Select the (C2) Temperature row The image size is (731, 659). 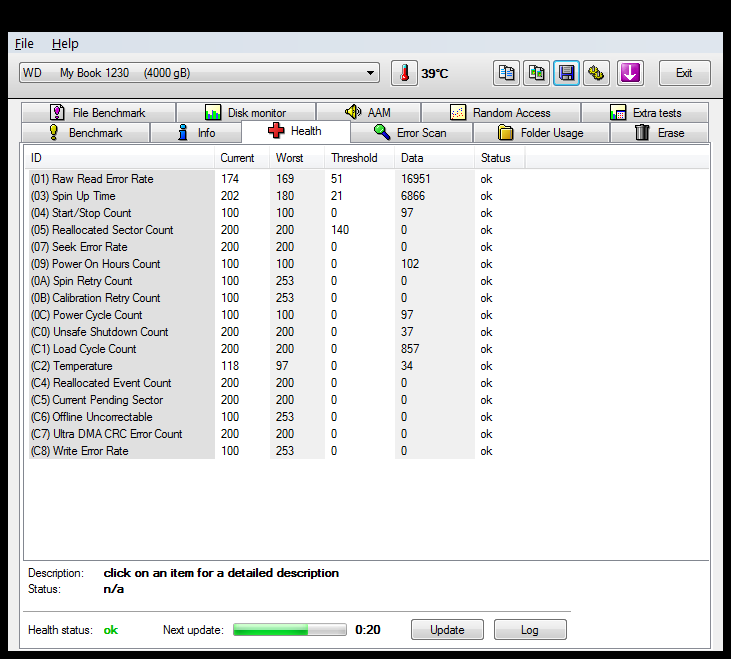pyautogui.click(x=275, y=366)
